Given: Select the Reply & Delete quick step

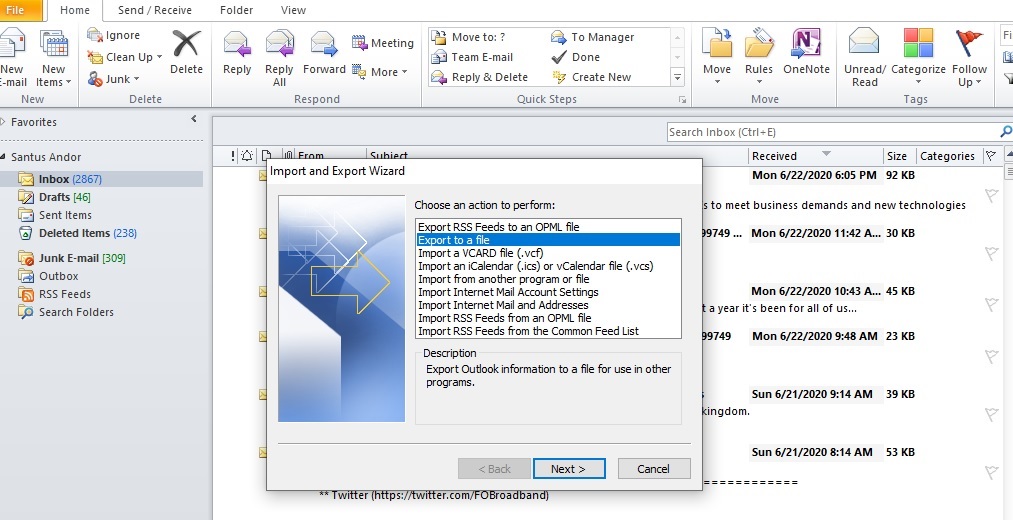Looking at the screenshot, I should pos(478,77).
